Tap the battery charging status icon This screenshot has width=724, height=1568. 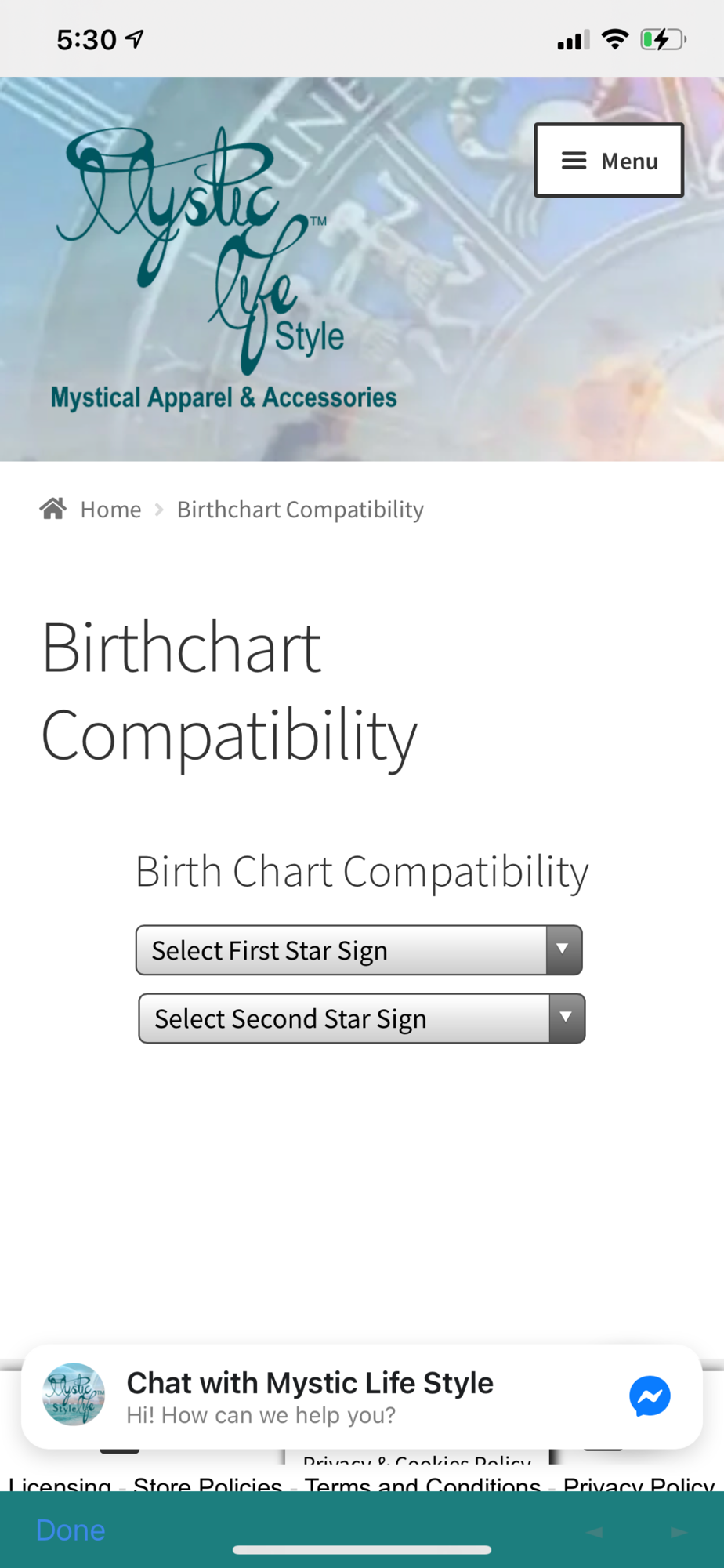click(662, 39)
